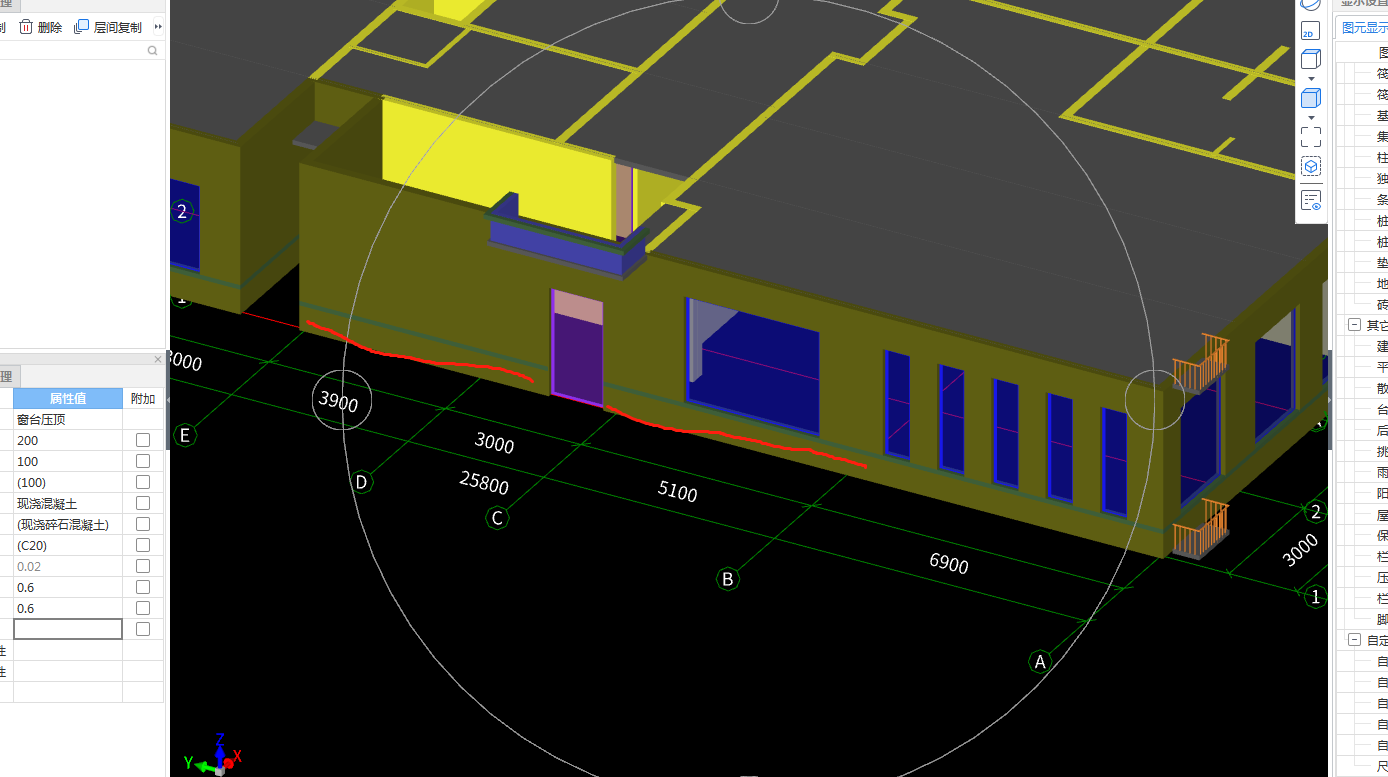
Task: Select the 窗台压顶 name cell
Action: (x=68, y=419)
